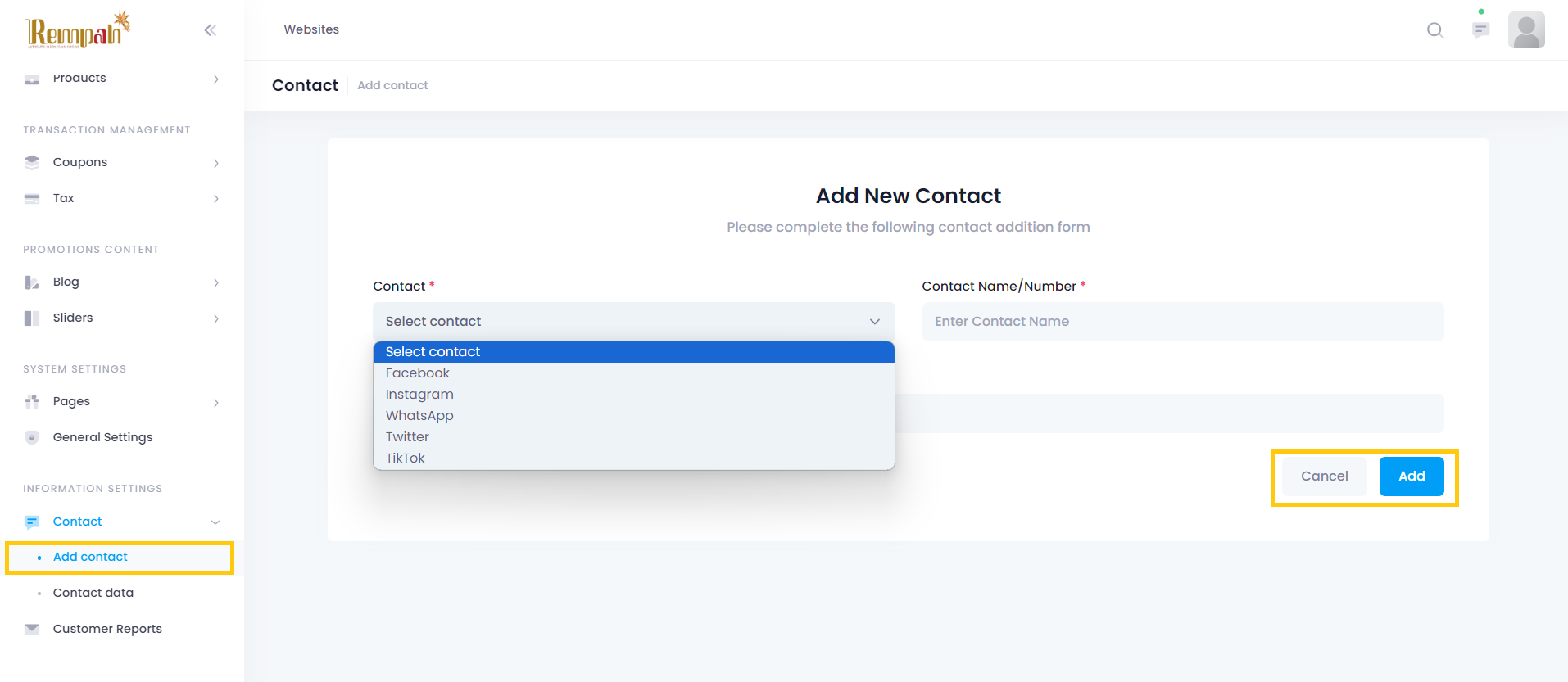Viewport: 1568px width, 682px height.
Task: Select Instagram in the dropdown options
Action: [x=419, y=395]
